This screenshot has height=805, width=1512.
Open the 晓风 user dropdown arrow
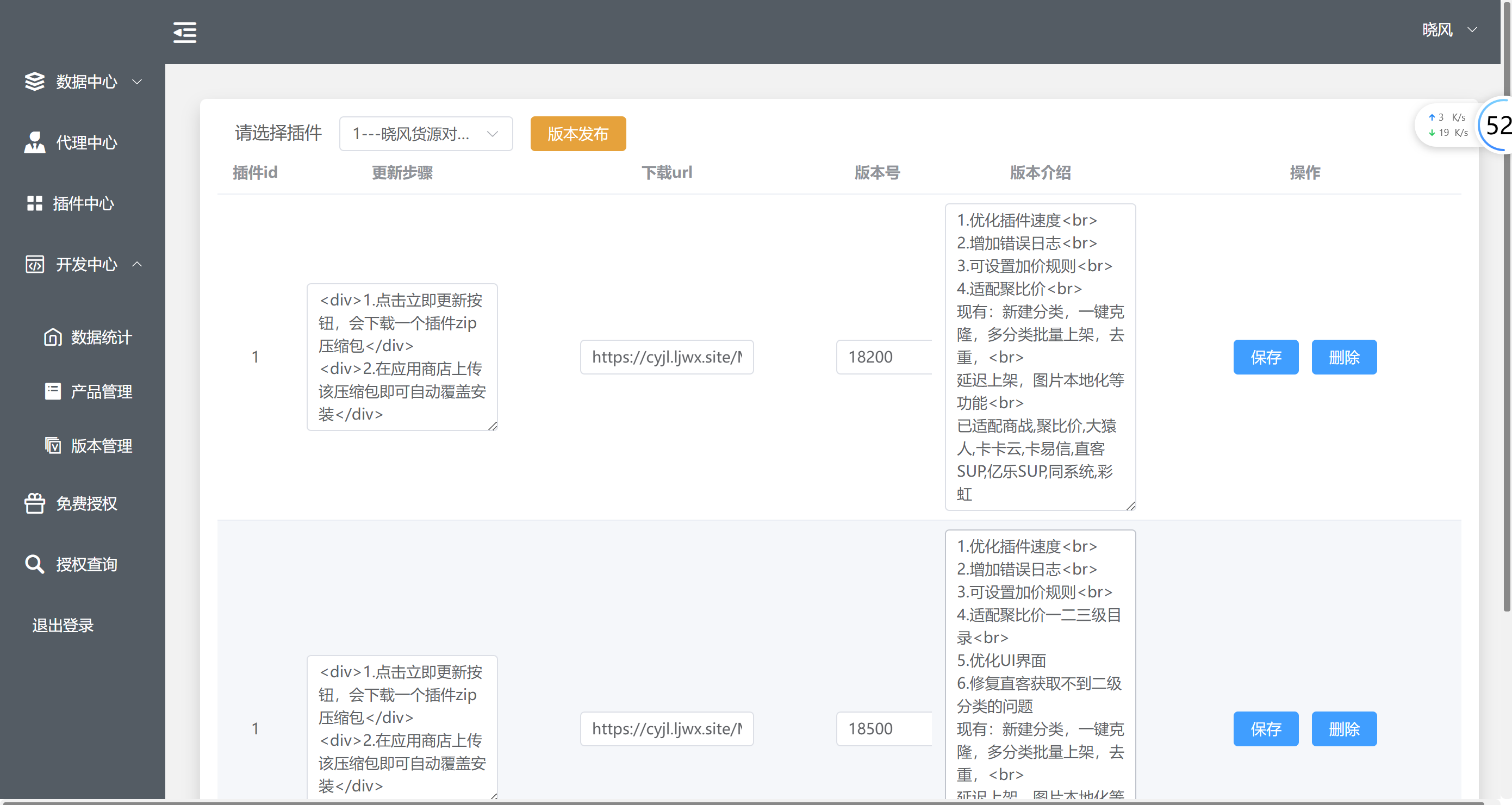coord(1472,29)
